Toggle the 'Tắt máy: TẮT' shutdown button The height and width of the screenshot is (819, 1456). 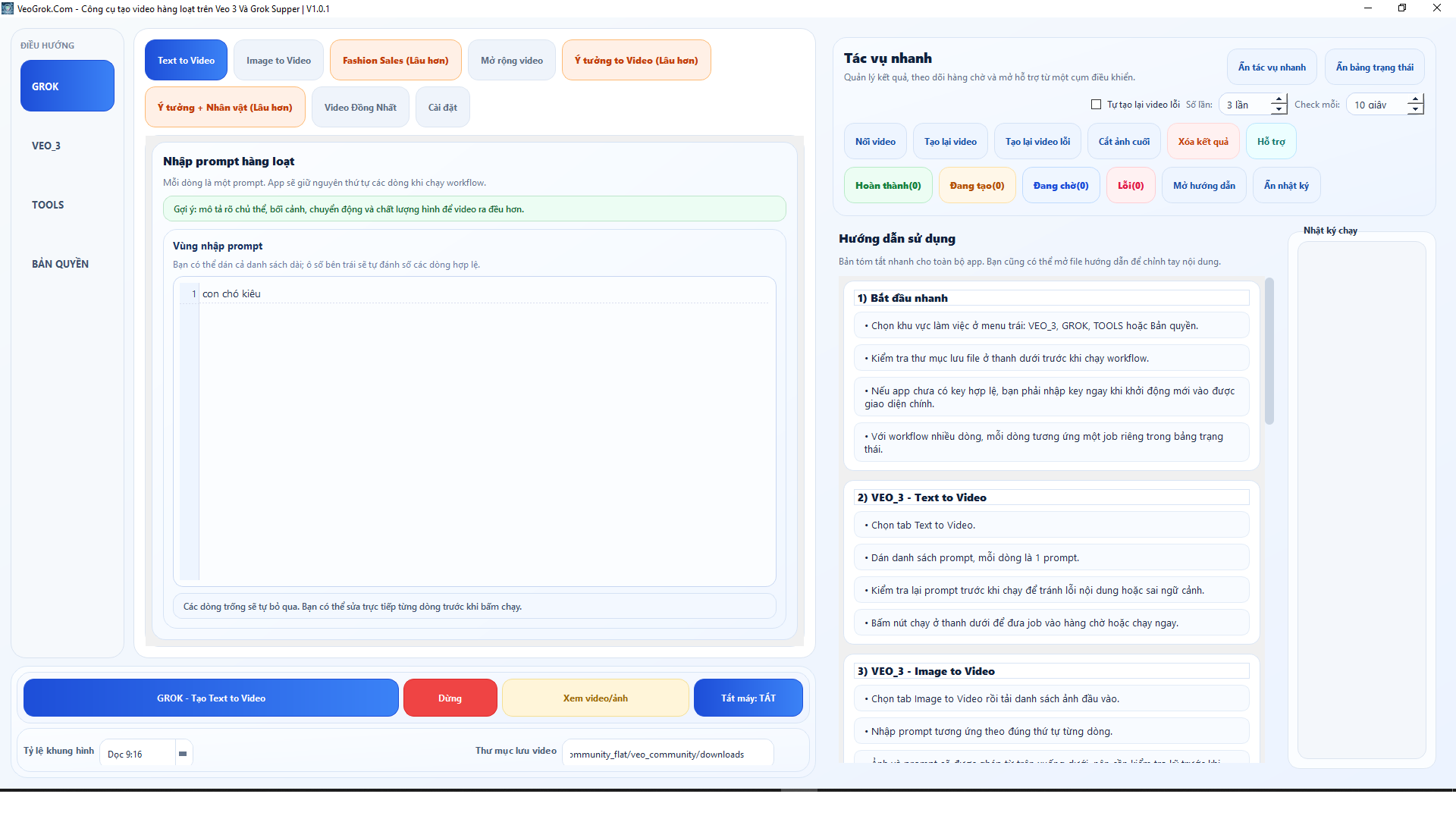pos(748,698)
